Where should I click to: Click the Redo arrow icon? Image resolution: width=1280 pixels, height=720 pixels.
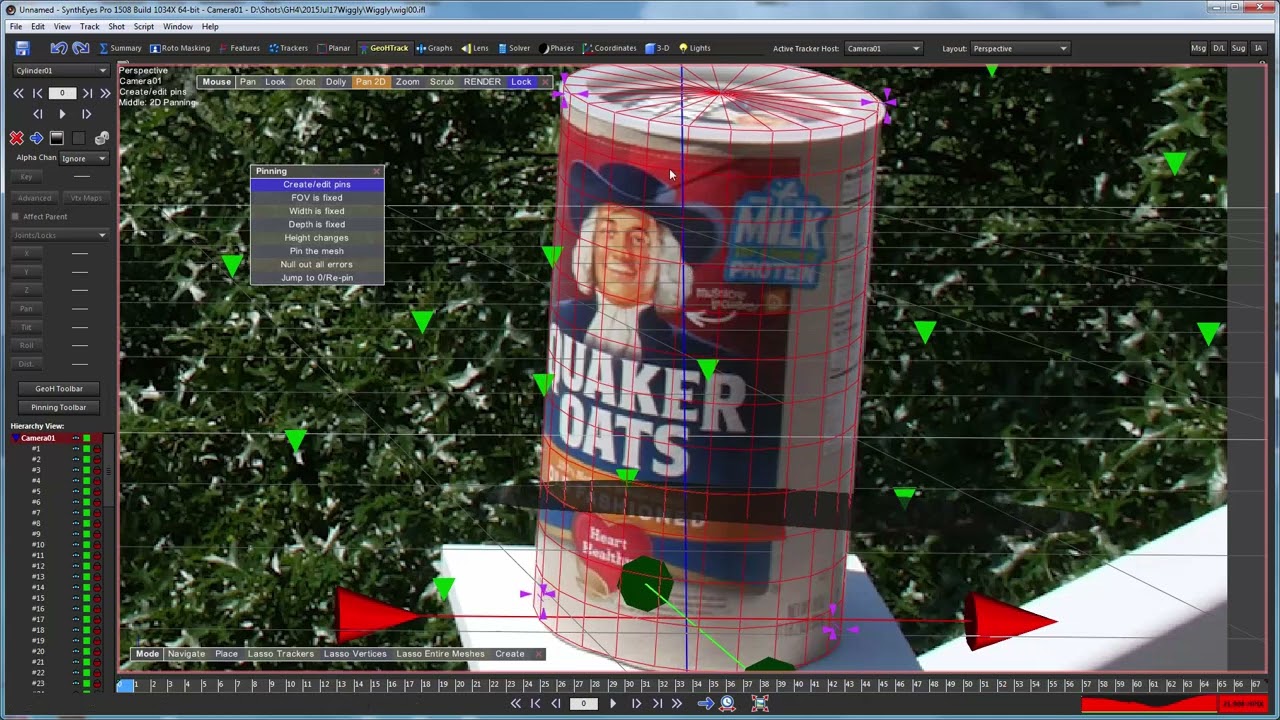(x=81, y=48)
